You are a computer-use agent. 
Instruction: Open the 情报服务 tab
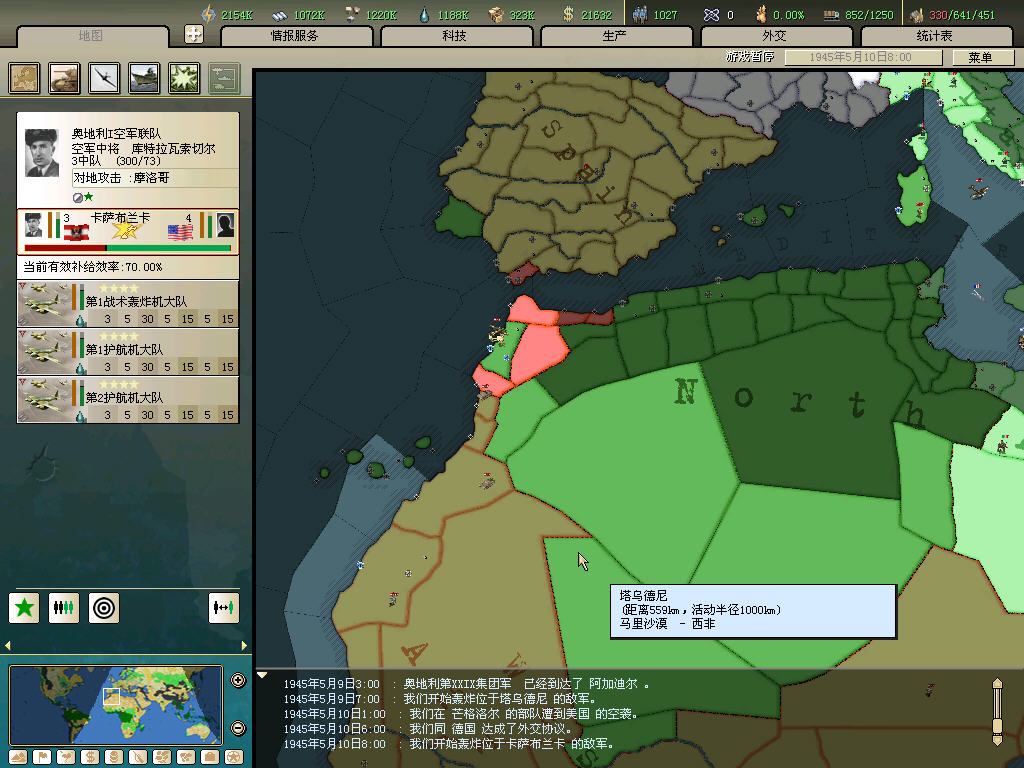click(x=295, y=36)
